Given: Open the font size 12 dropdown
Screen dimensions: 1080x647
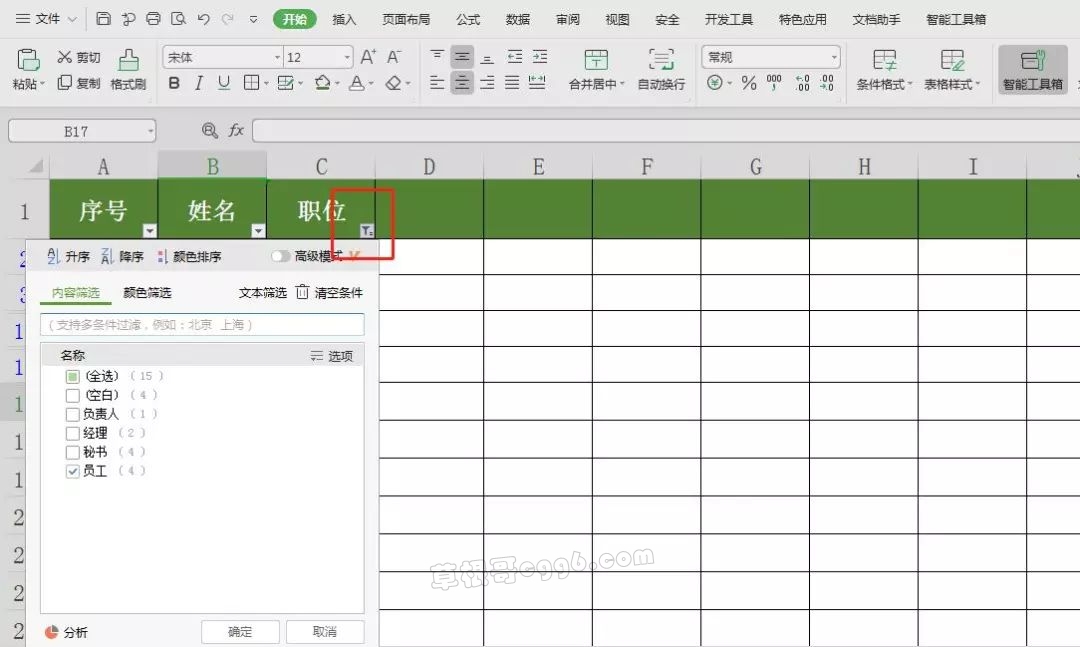Looking at the screenshot, I should point(347,57).
